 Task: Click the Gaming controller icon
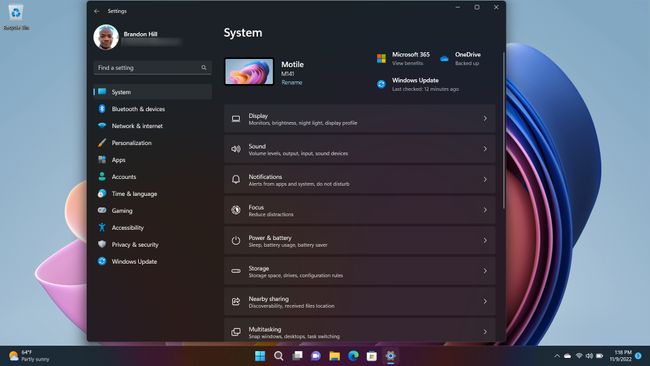[x=102, y=210]
